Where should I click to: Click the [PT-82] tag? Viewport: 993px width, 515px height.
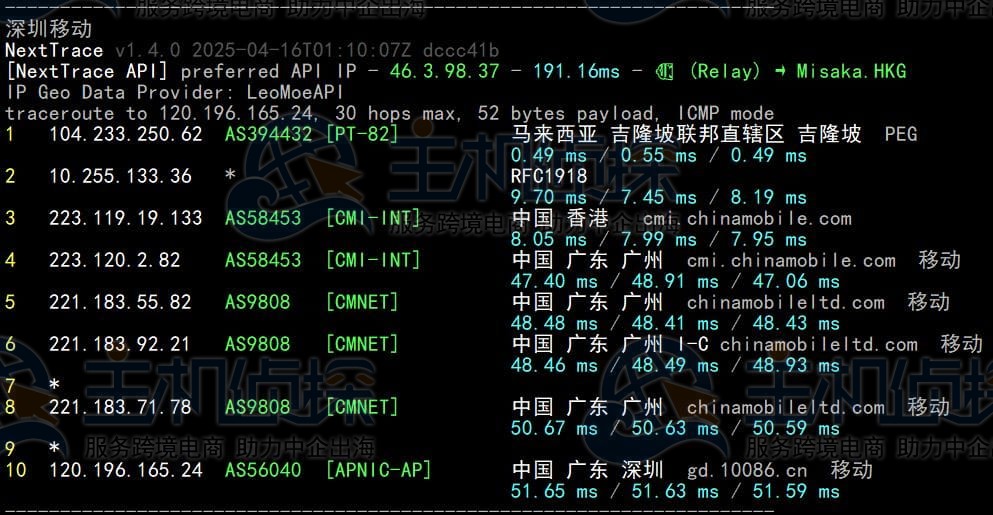[x=362, y=134]
